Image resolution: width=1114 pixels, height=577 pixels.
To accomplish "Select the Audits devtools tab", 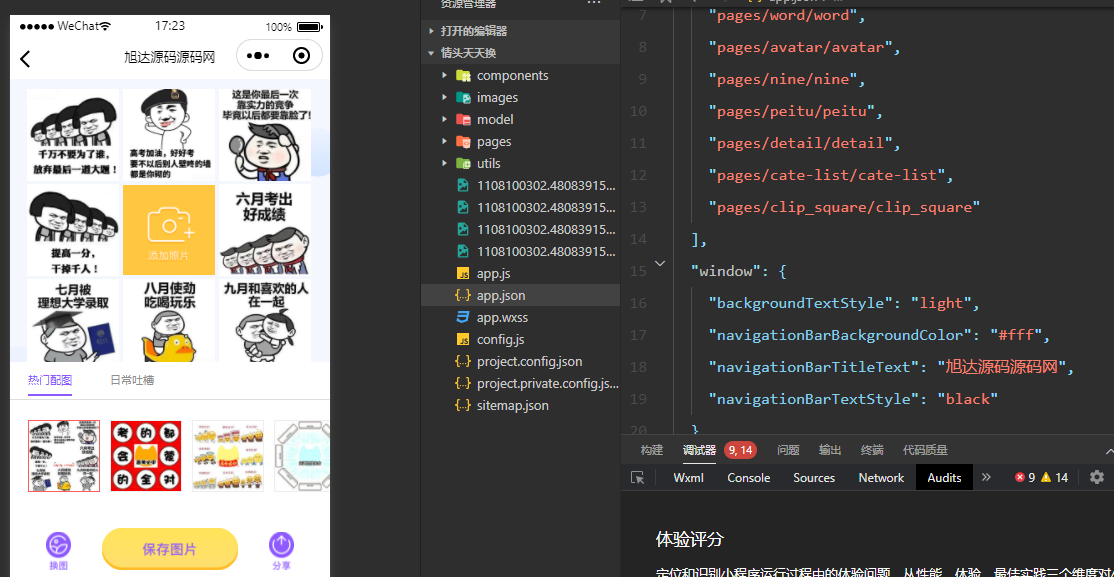I will point(944,478).
